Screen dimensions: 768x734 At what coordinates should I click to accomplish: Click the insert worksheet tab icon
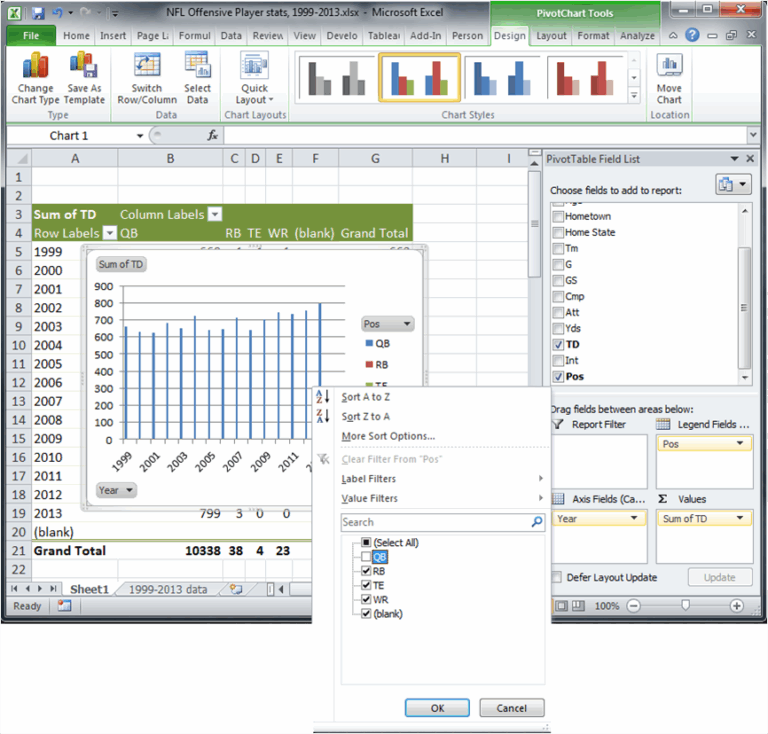click(x=236, y=589)
